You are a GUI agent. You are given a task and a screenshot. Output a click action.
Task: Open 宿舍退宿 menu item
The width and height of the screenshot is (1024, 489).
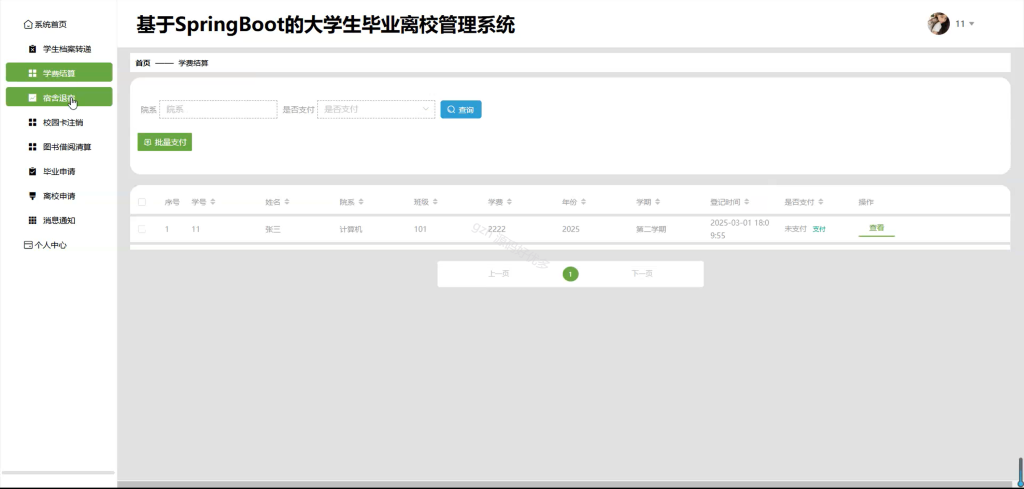click(x=59, y=97)
